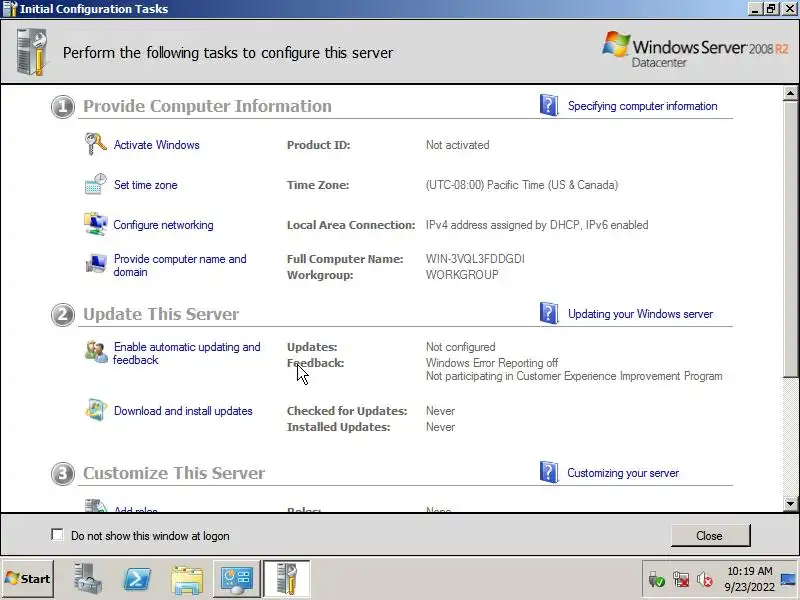This screenshot has height=600, width=800.
Task: Click the Updates Not configured value
Action: (x=460, y=347)
